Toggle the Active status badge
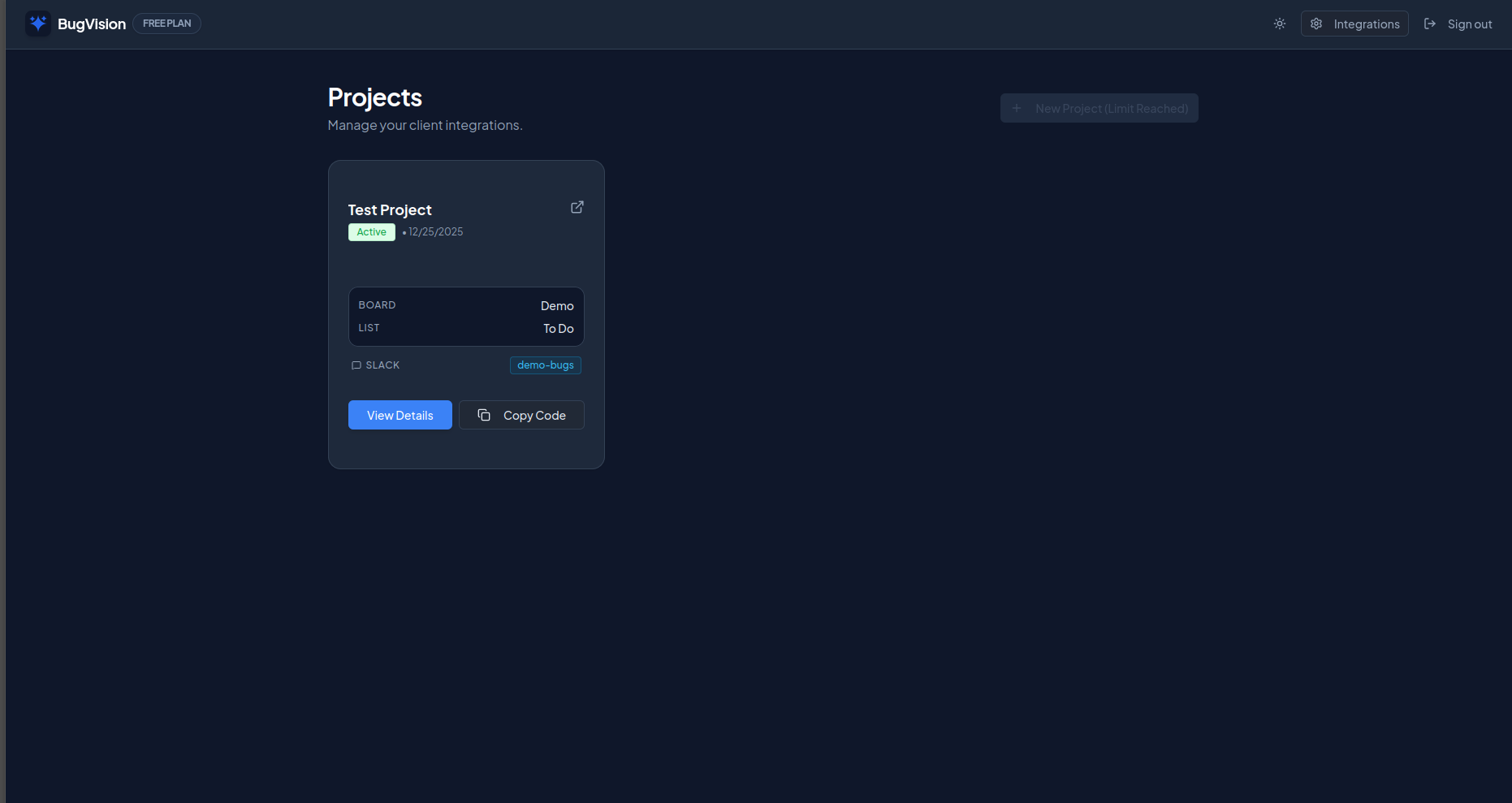Image resolution: width=1512 pixels, height=803 pixels. click(x=371, y=231)
